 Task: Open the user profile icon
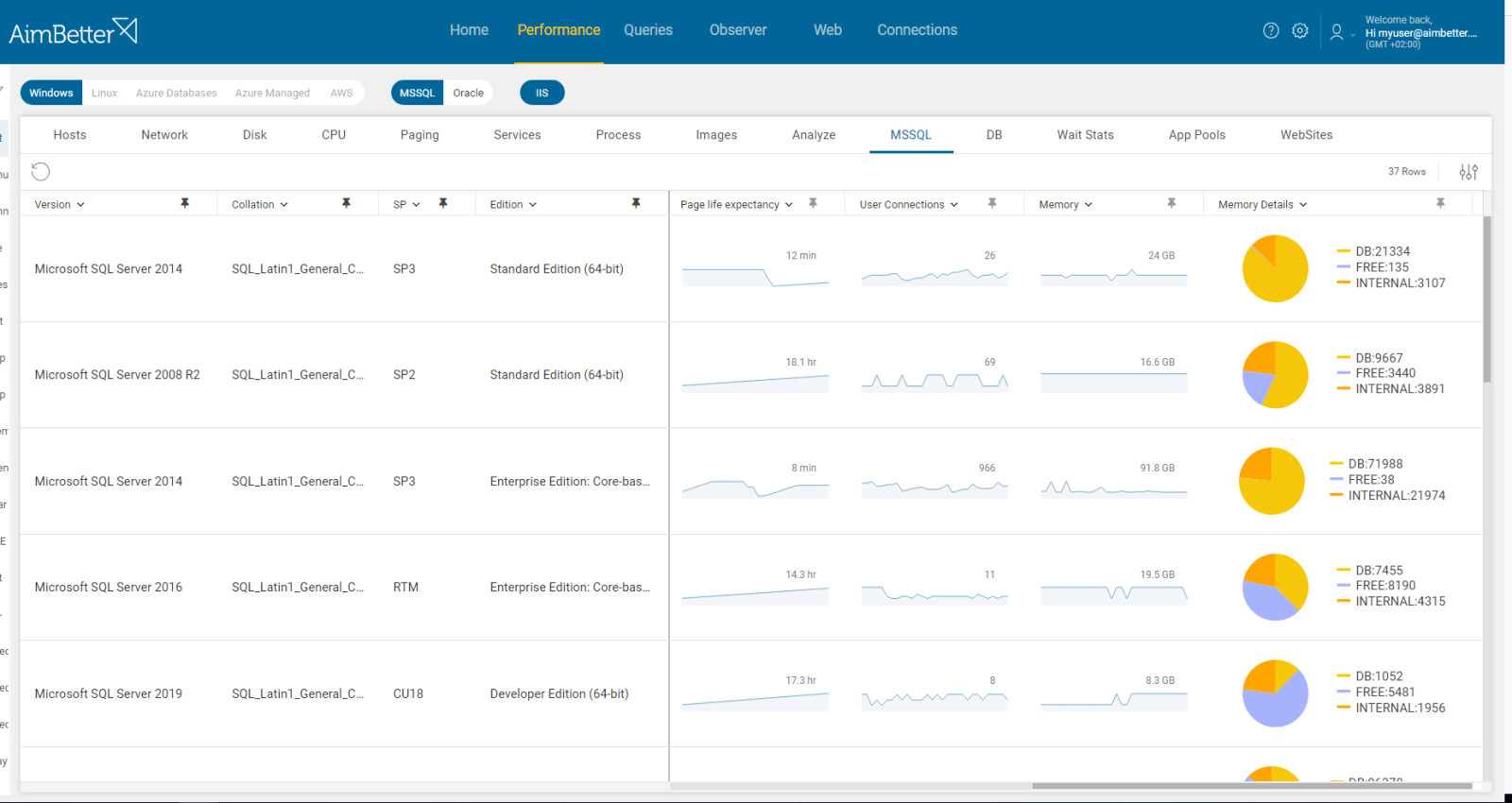[1336, 31]
